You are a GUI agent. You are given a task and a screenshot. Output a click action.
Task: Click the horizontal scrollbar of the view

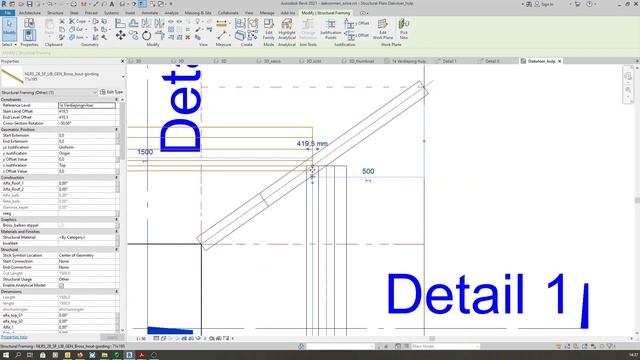431,338
